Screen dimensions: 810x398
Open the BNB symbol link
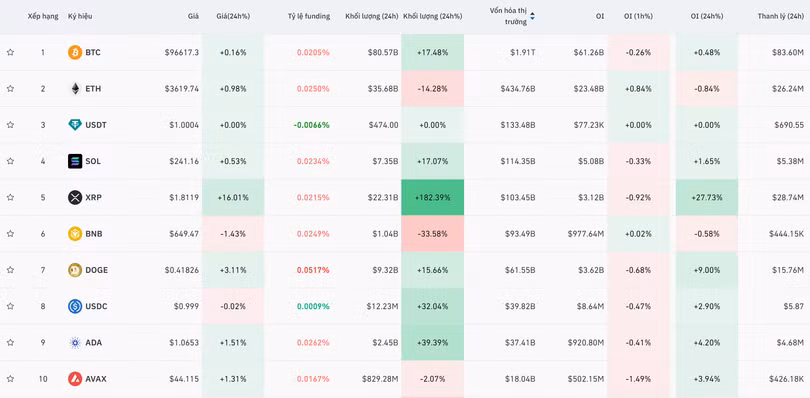(94, 234)
